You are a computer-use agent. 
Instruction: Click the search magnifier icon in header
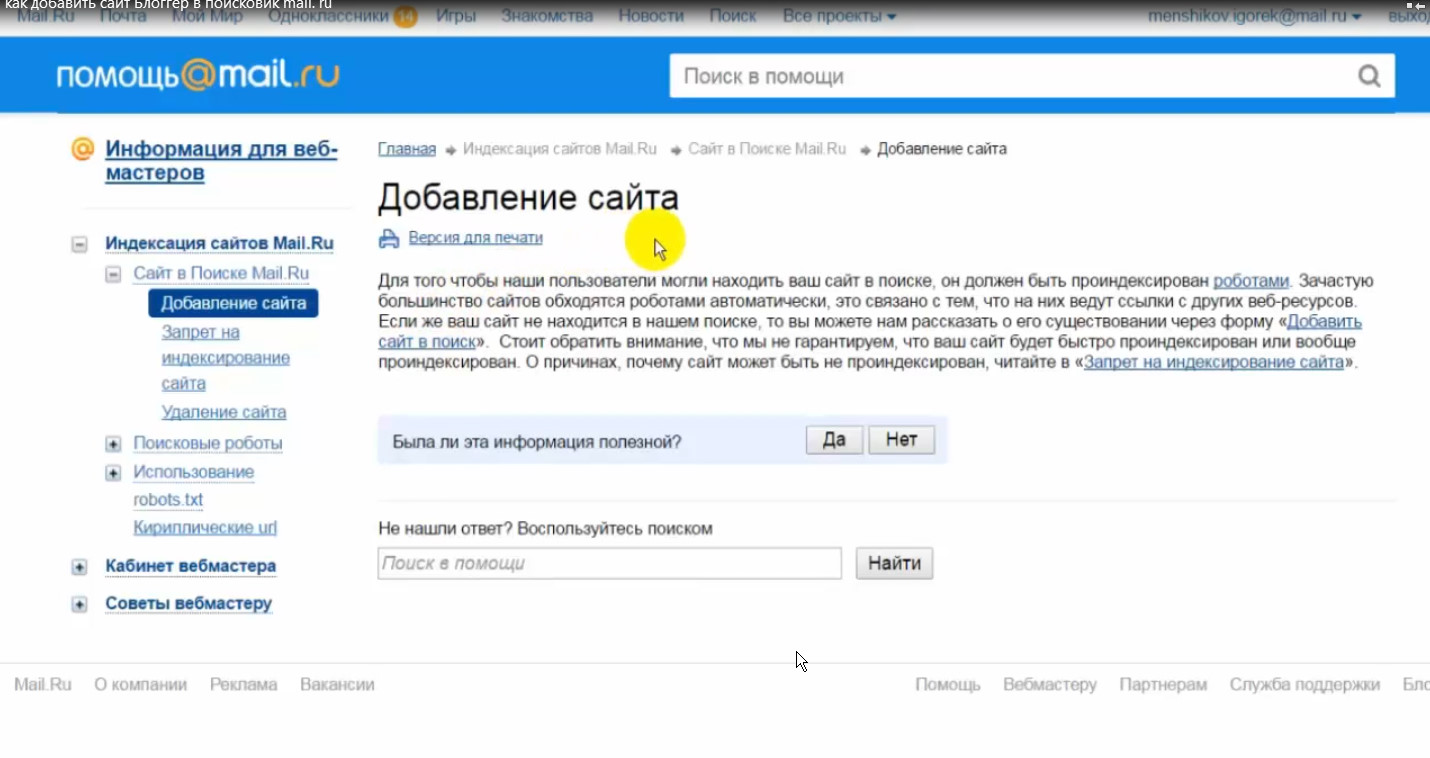[1368, 76]
